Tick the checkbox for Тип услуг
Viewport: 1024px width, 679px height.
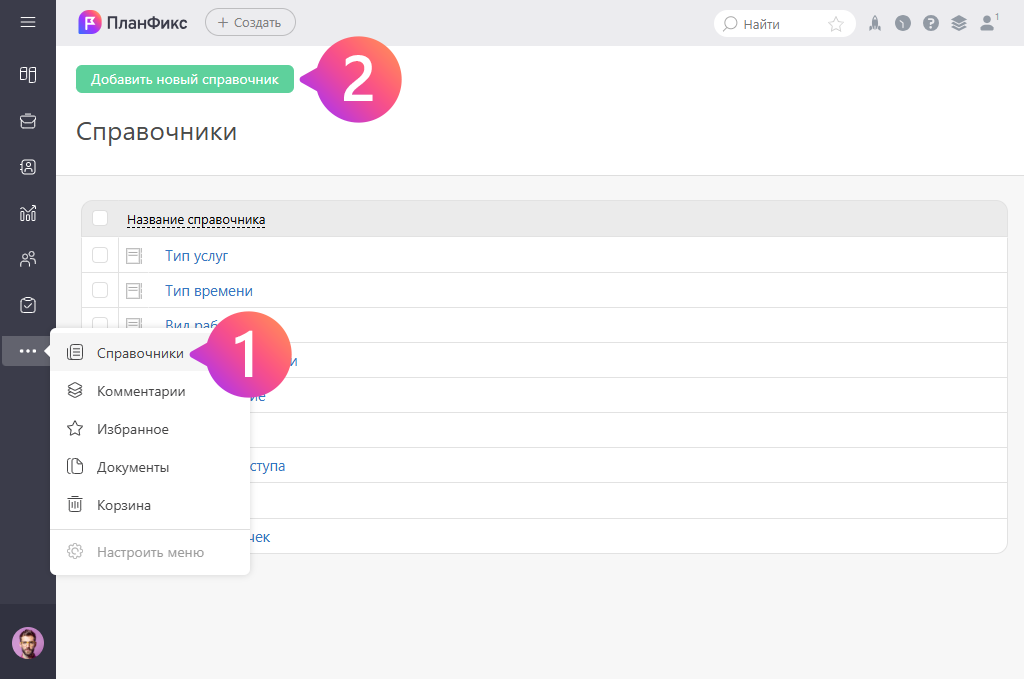point(100,255)
